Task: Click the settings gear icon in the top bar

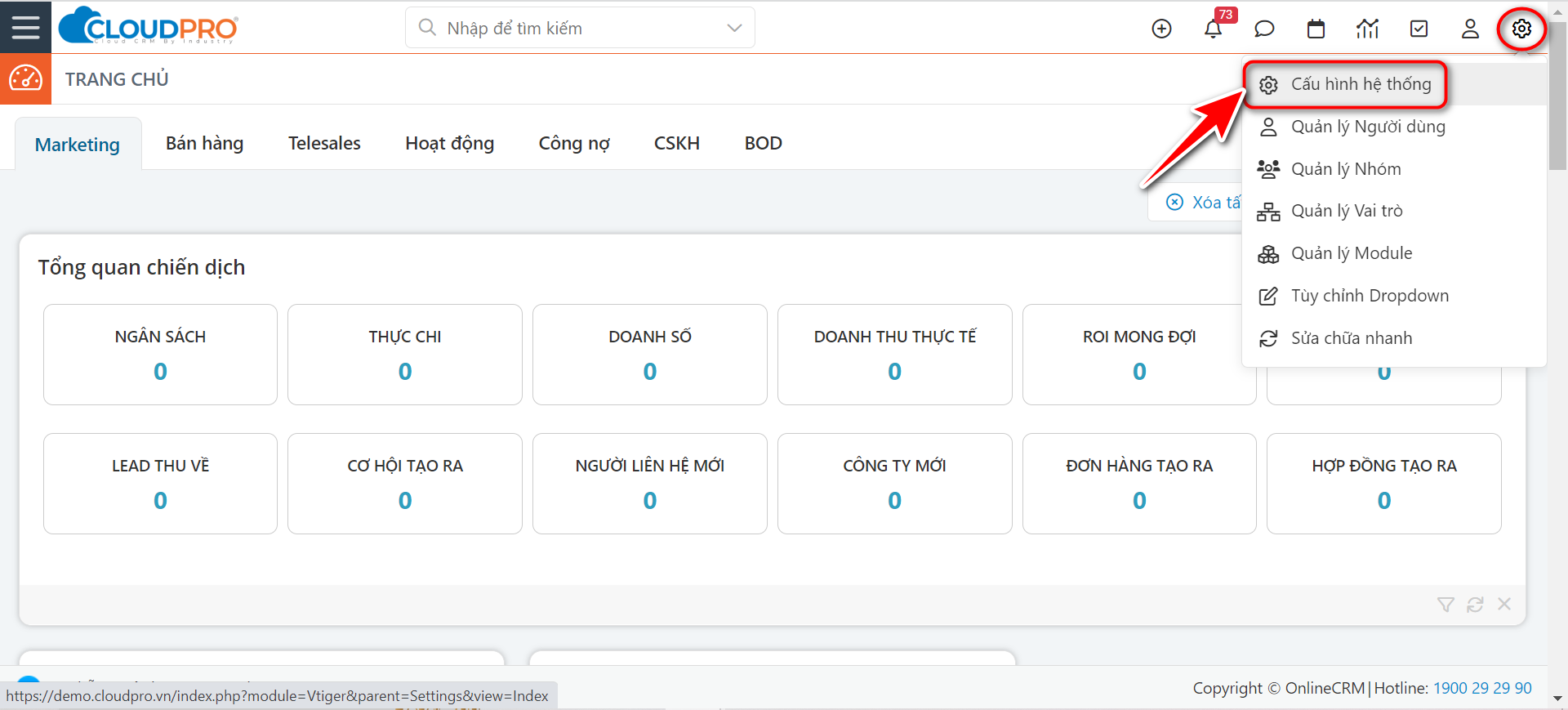Action: point(1521,29)
